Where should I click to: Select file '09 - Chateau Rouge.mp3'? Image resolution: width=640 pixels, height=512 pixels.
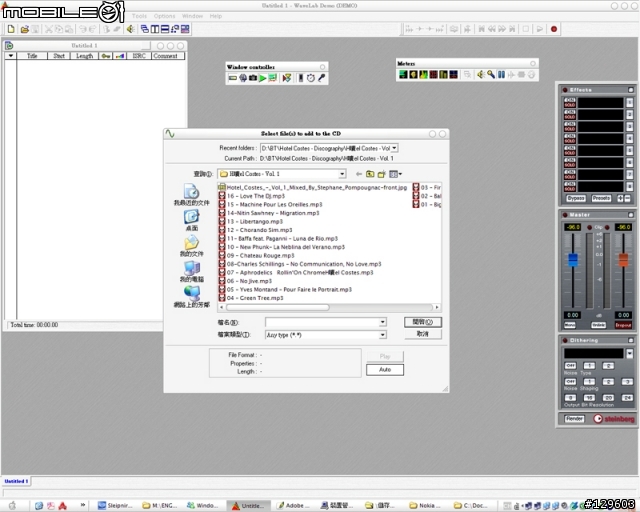click(x=256, y=256)
